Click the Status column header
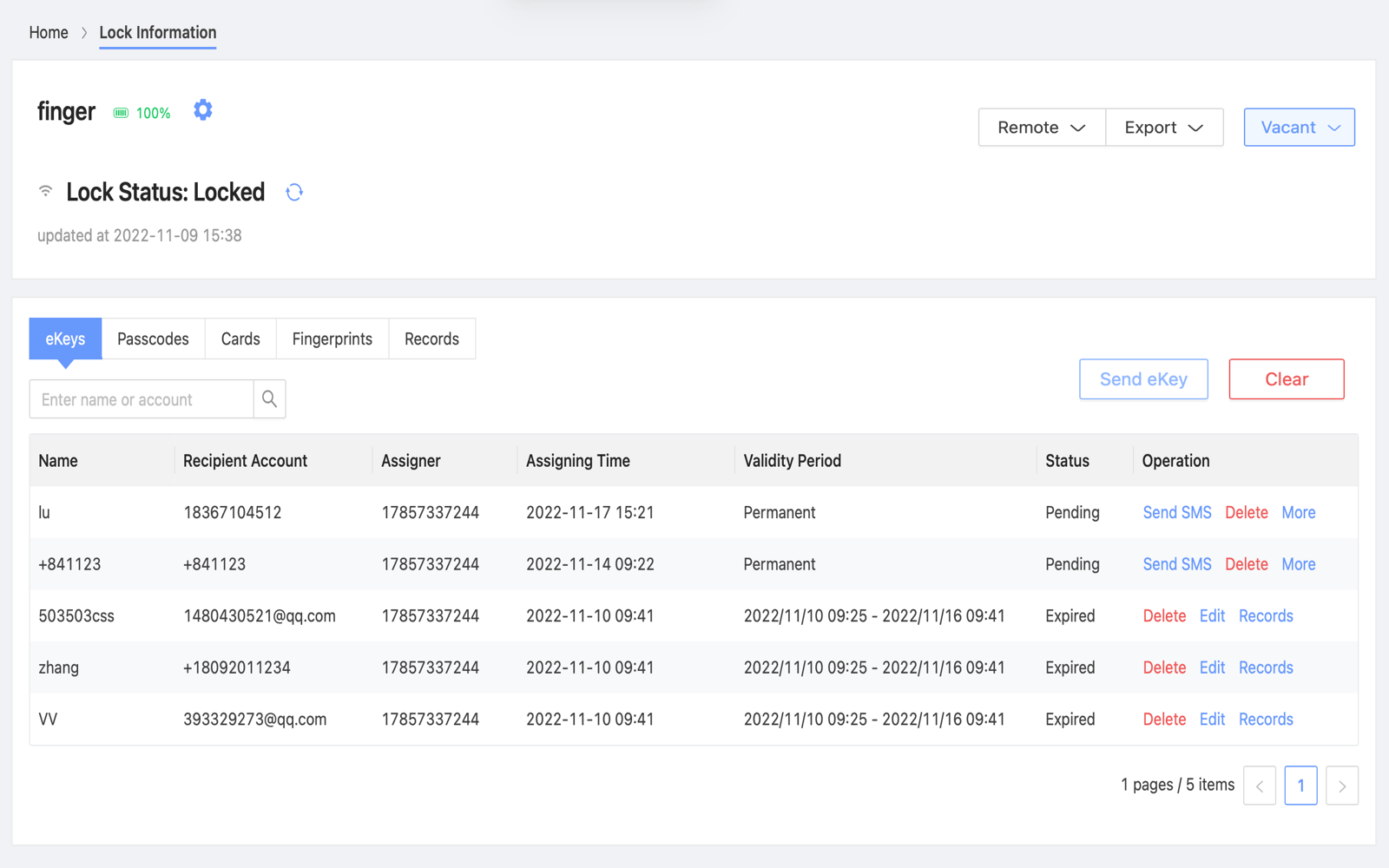 [1067, 461]
